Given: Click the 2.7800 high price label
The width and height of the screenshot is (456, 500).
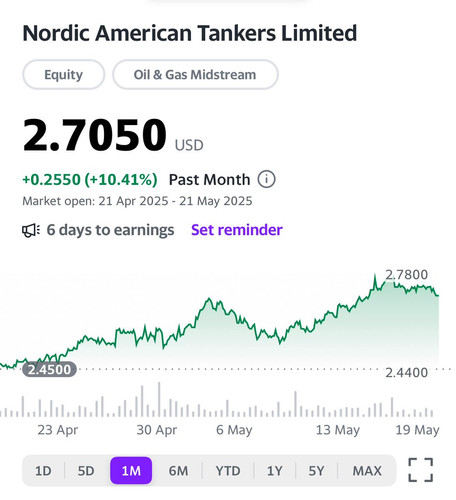Looking at the screenshot, I should pos(406,275).
